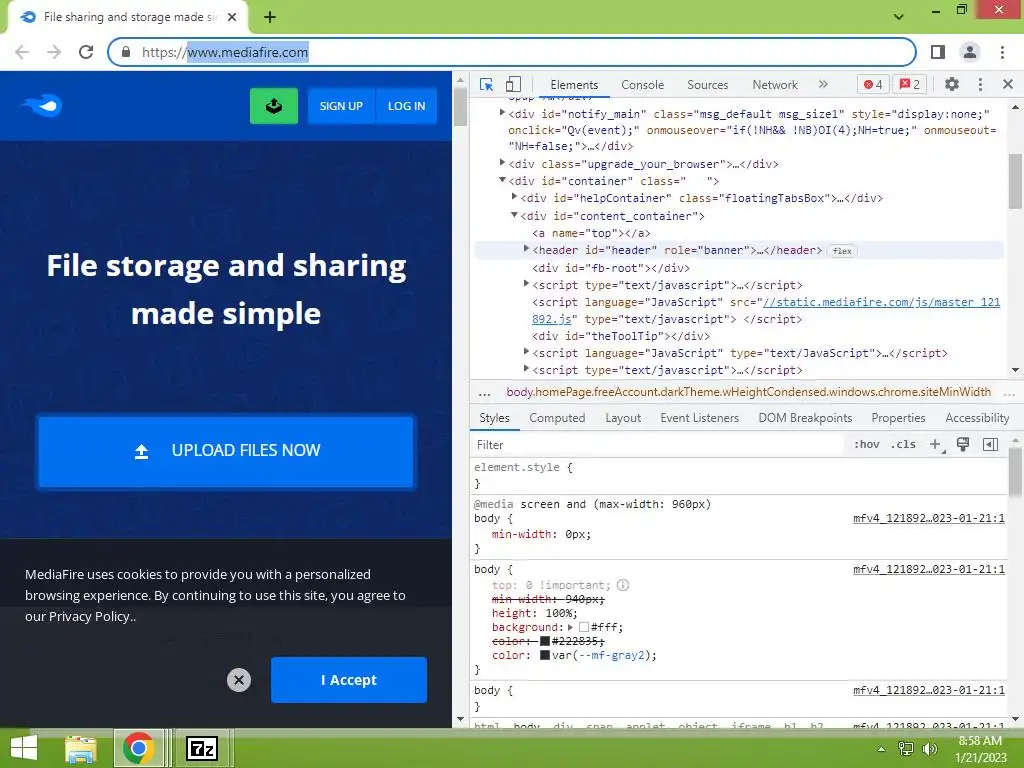Expand the upgrade_your_browser div

(502, 163)
